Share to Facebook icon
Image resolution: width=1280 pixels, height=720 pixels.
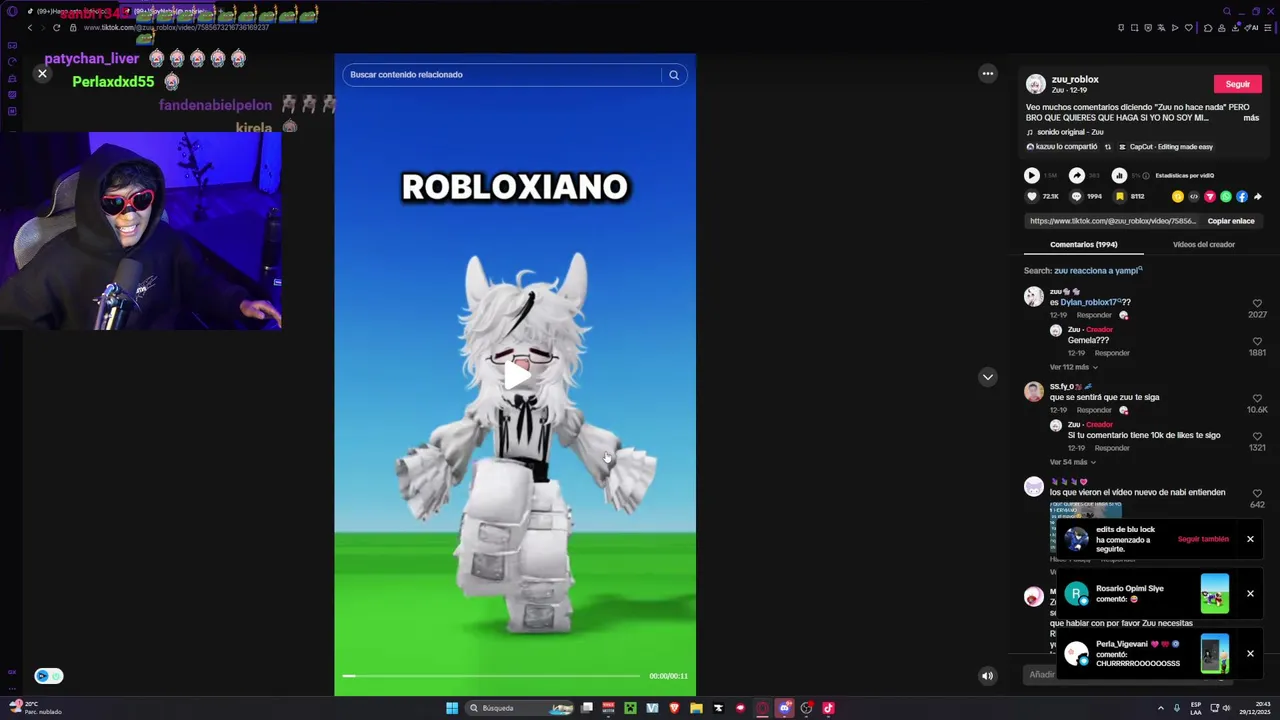[x=1242, y=197]
